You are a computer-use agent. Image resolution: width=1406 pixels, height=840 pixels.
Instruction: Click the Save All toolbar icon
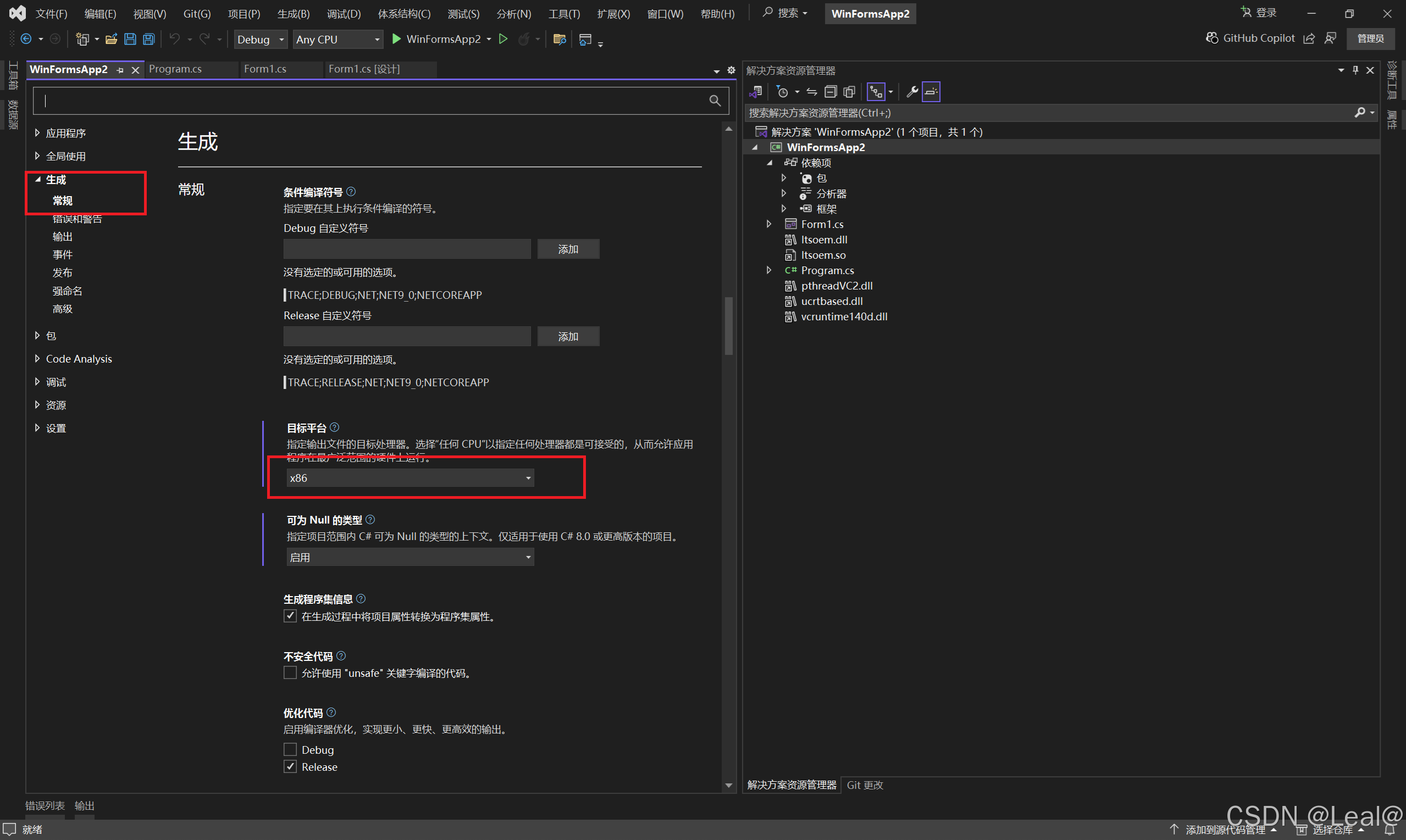click(x=148, y=39)
